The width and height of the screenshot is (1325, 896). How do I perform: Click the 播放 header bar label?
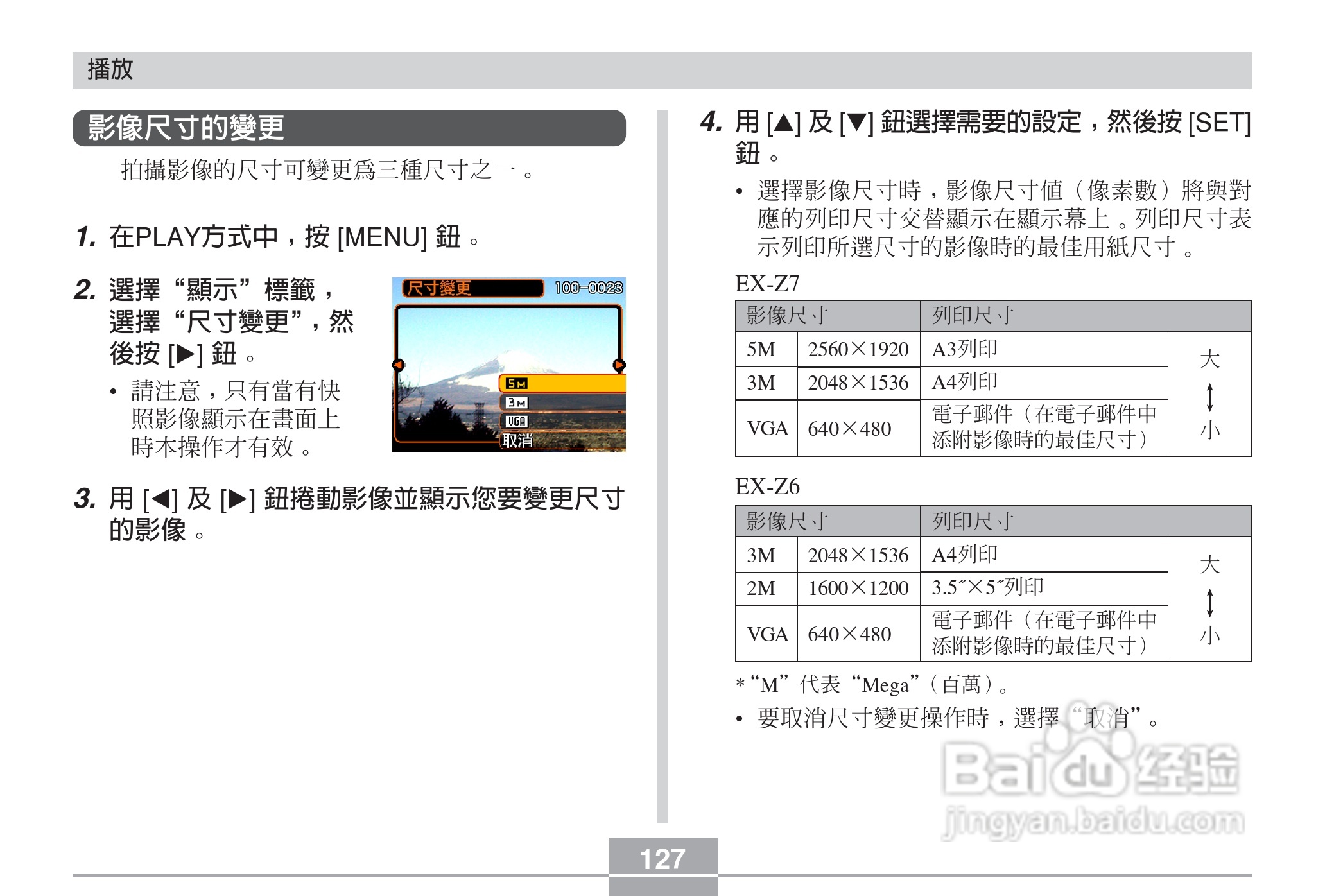[110, 69]
